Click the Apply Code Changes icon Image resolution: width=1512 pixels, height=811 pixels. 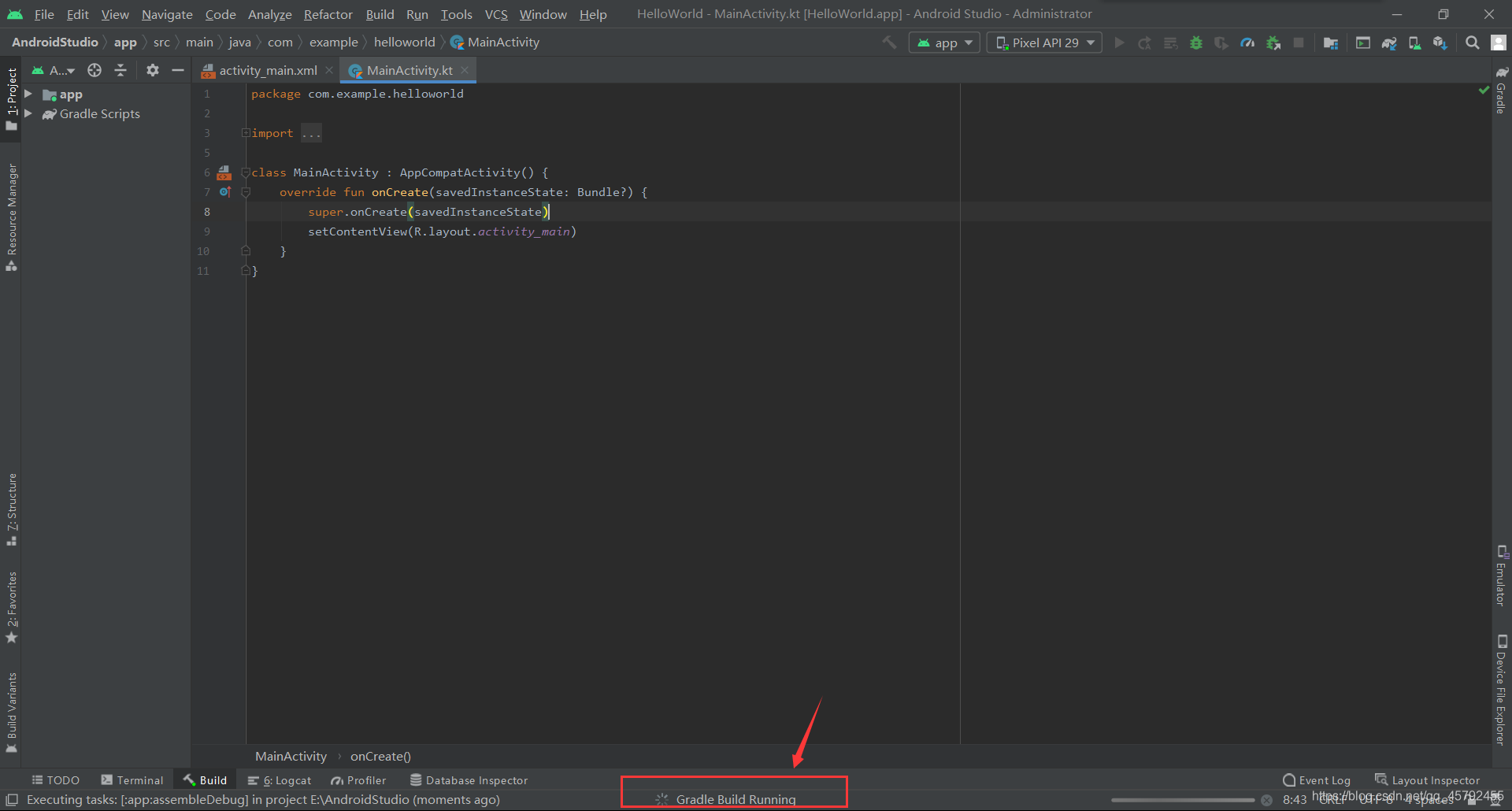coord(1171,43)
